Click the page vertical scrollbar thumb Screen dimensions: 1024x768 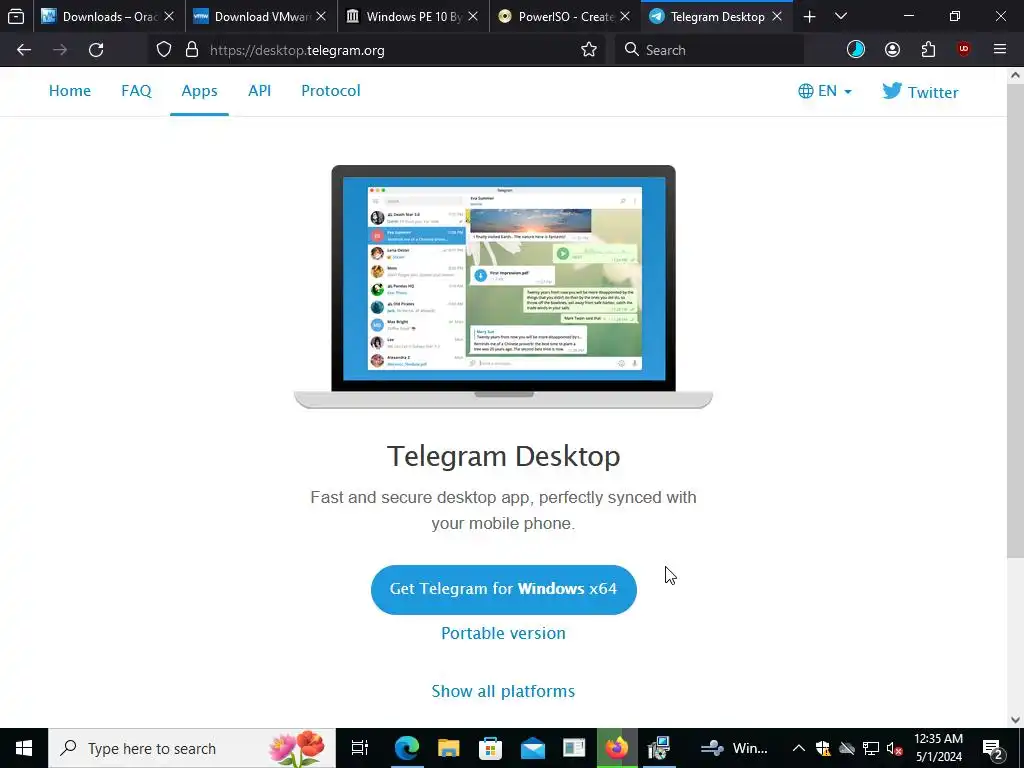pyautogui.click(x=1016, y=320)
